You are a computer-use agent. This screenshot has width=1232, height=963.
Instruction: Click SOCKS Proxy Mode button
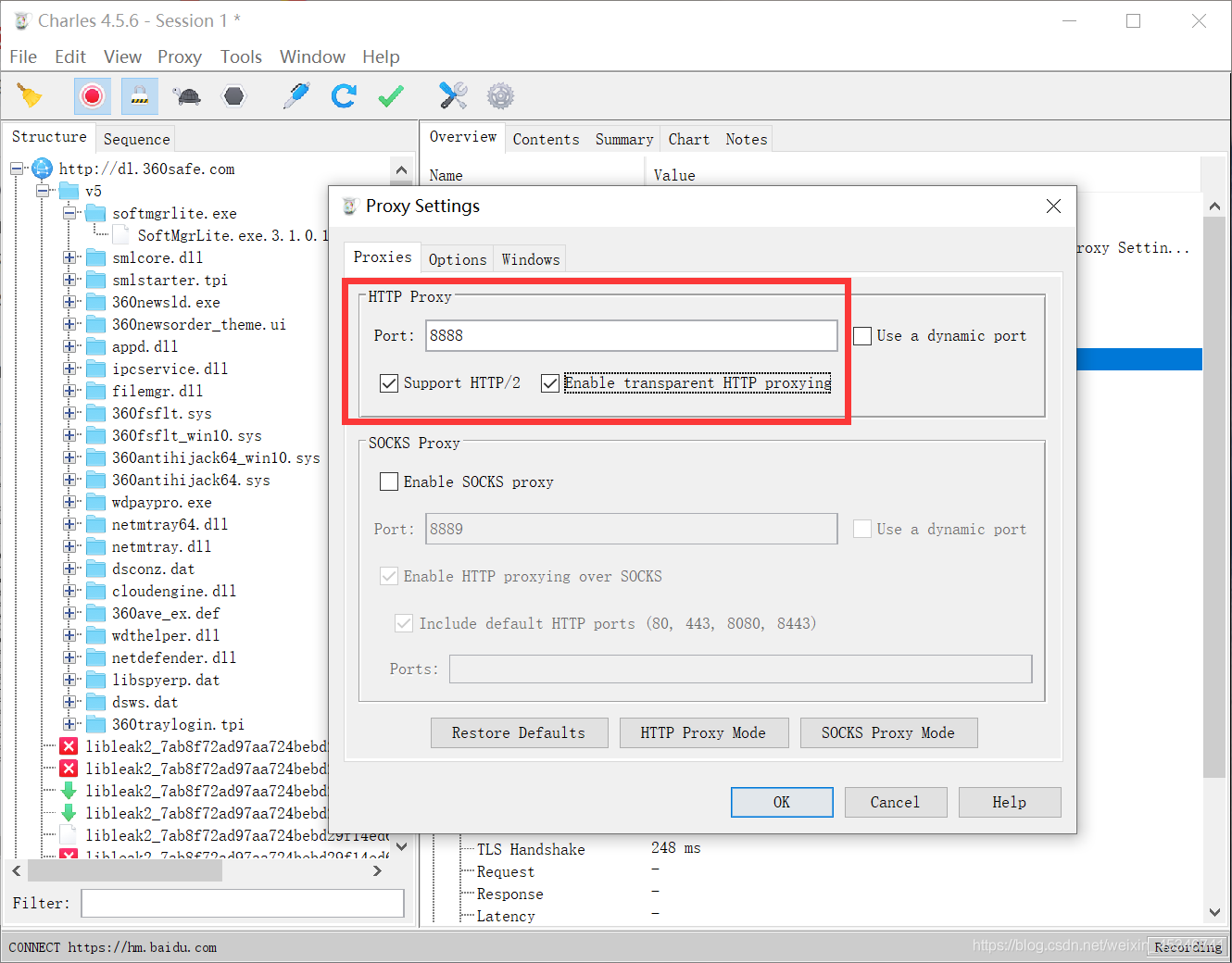tap(888, 732)
